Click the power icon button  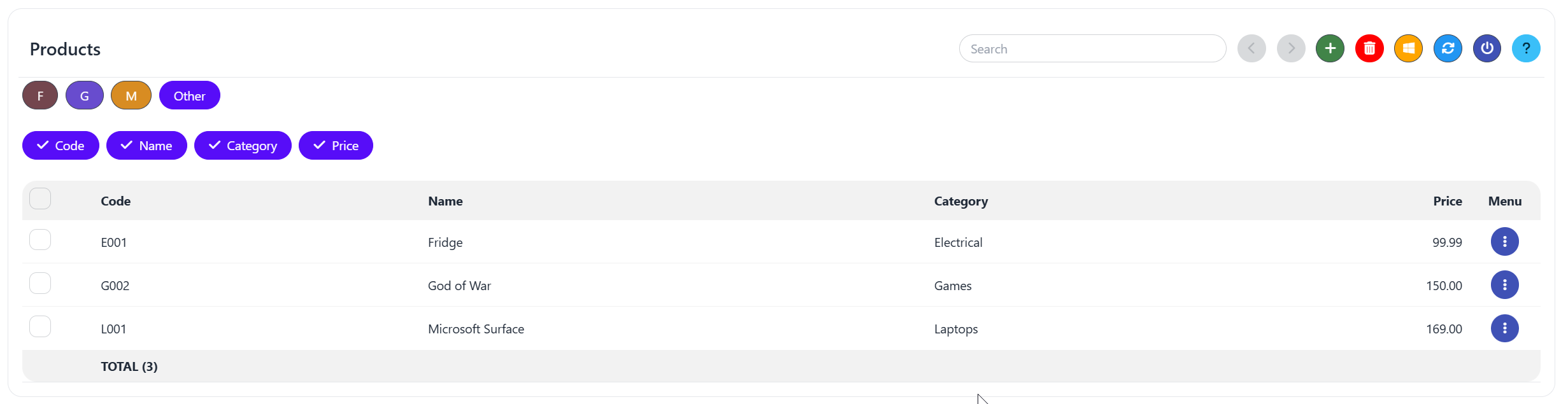1486,48
